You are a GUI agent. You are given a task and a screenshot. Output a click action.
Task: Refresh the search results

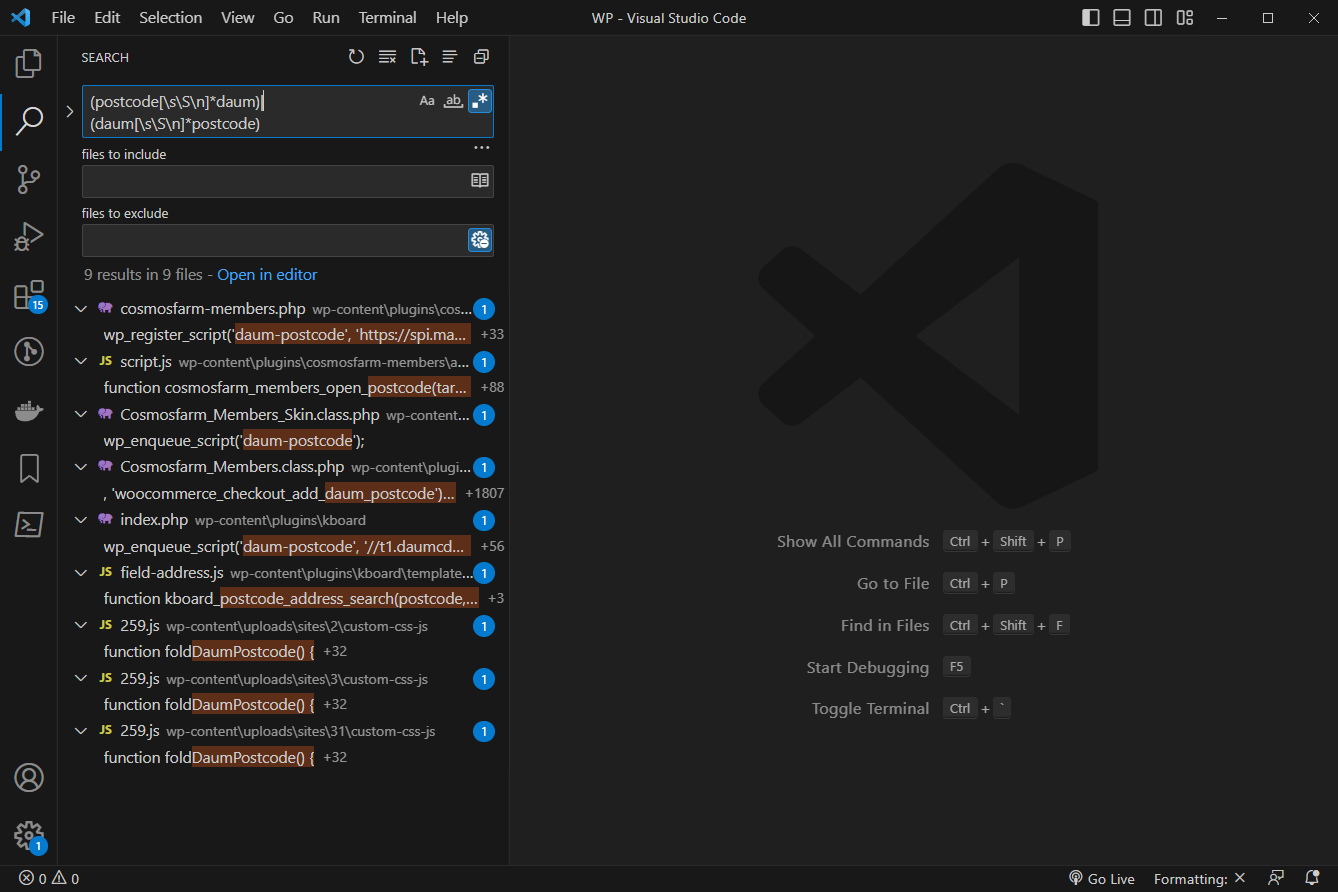(x=356, y=57)
